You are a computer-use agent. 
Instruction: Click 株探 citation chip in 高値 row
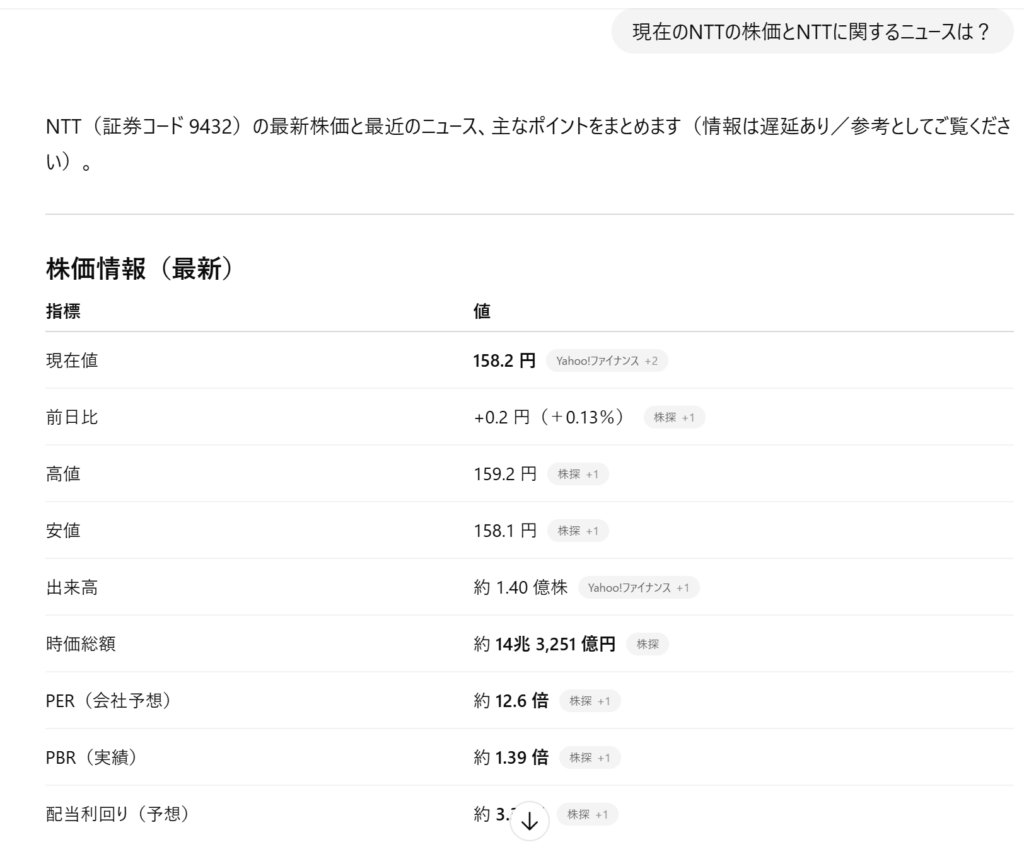(577, 475)
